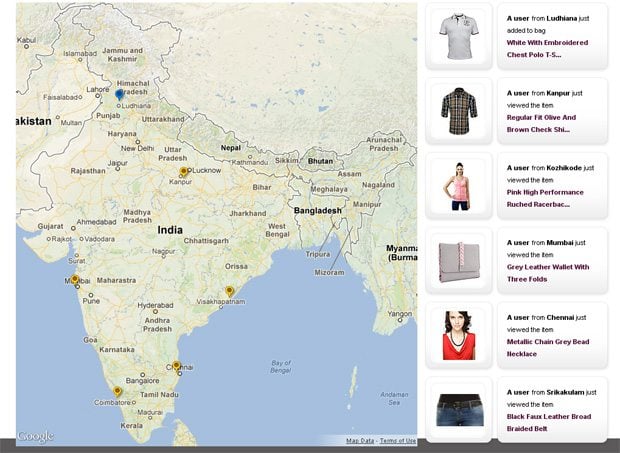Open Black Faux Leather Broad Braided Belt

coord(548,422)
